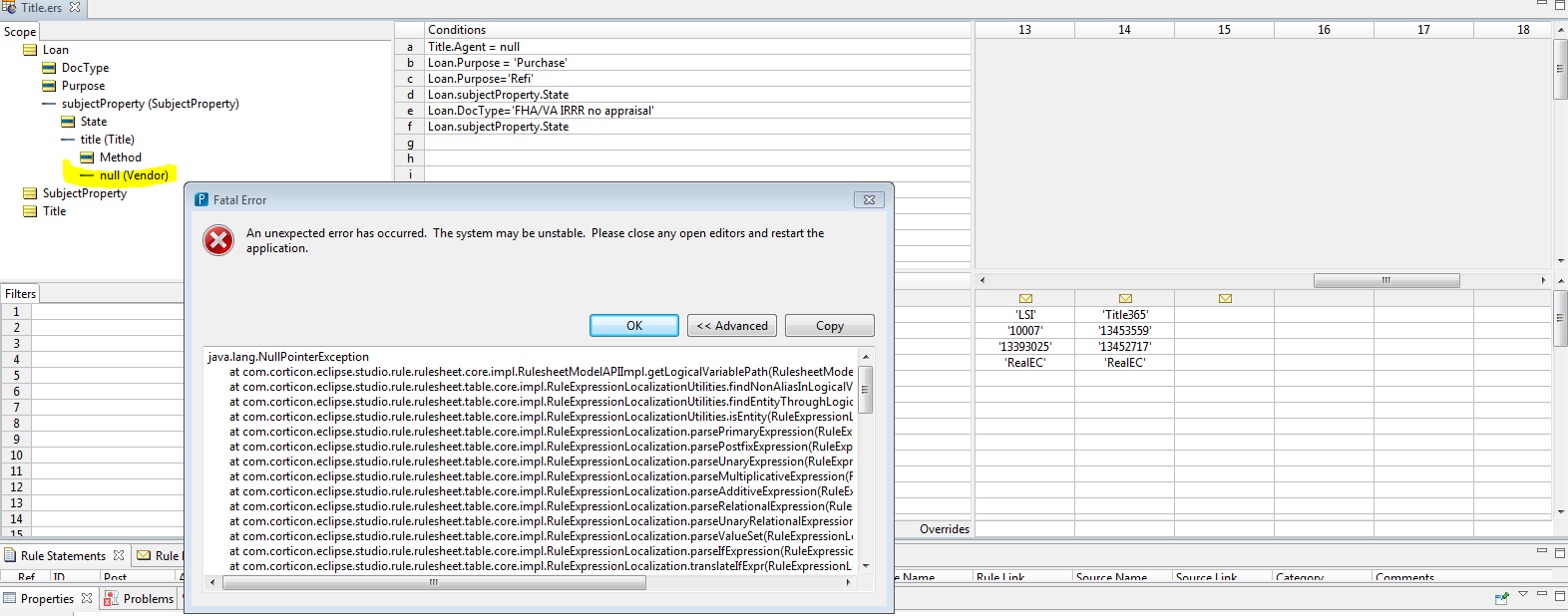1568x616 pixels.
Task: Select subjectProperty (SubjectProperty) tree node
Action: [150, 104]
